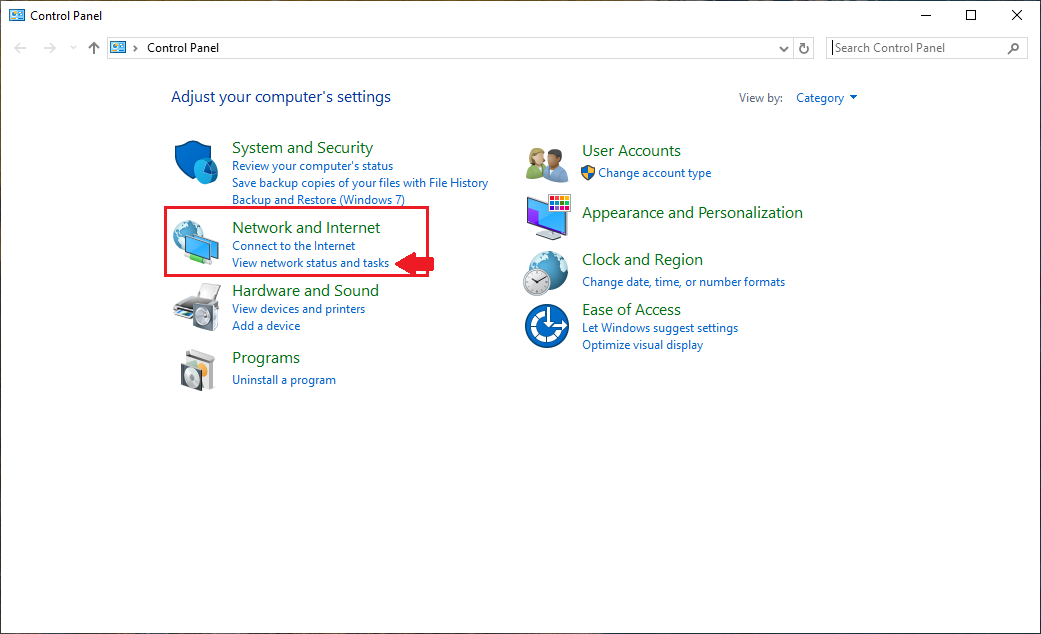Open Hardware and Sound heading
Screen dimensions: 1041x634
(305, 290)
